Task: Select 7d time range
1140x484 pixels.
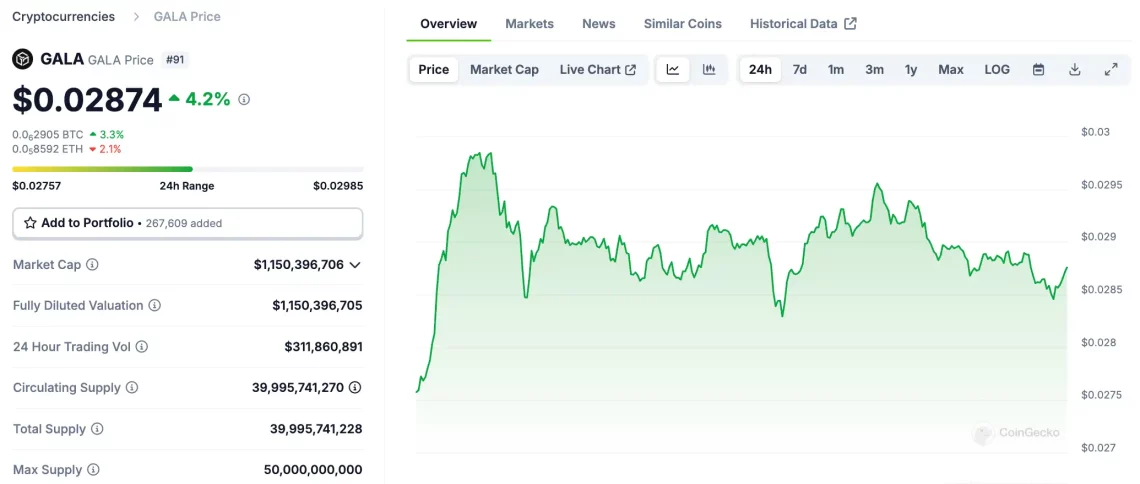Action: tap(800, 70)
